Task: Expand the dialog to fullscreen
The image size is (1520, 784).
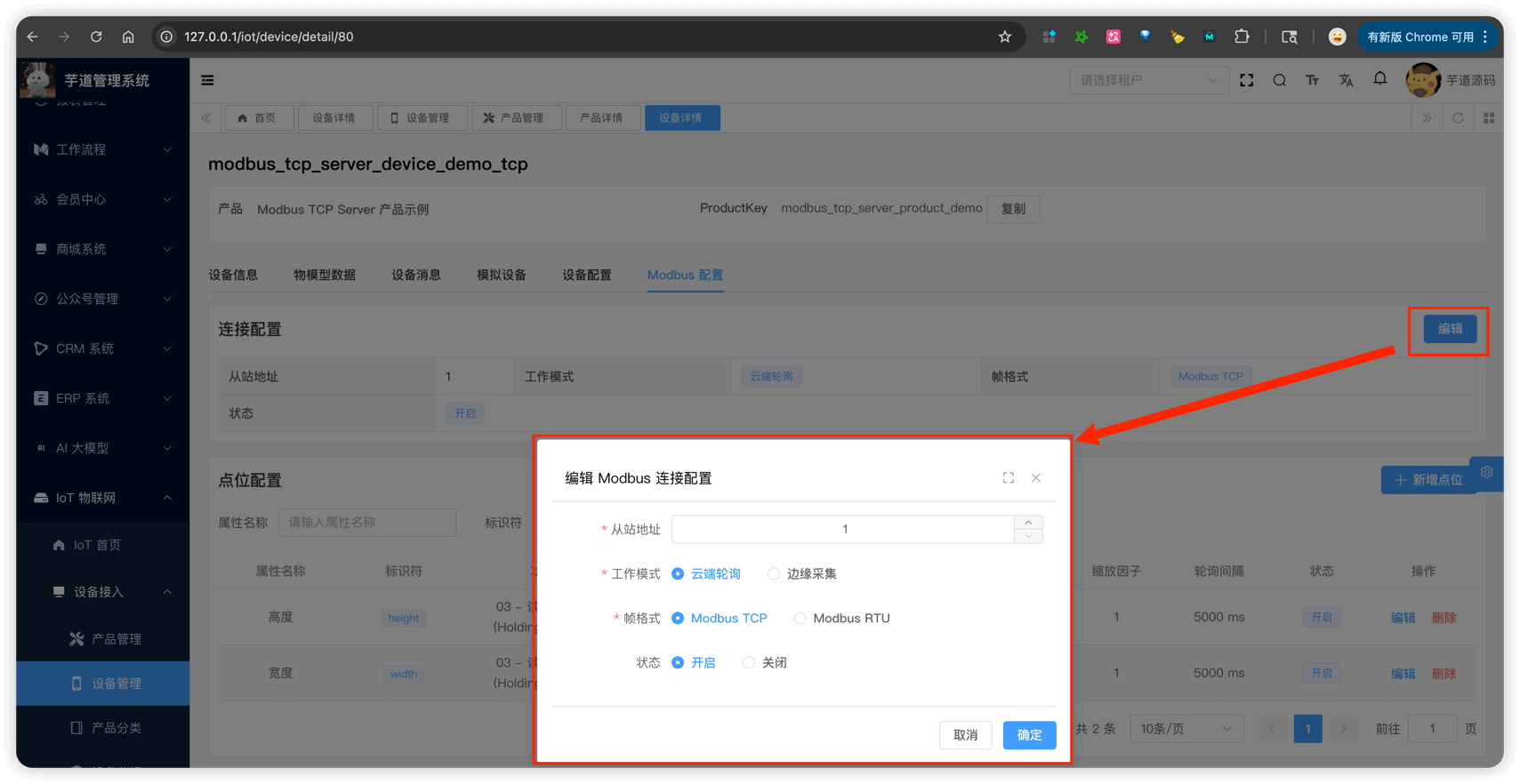Action: click(x=1008, y=478)
